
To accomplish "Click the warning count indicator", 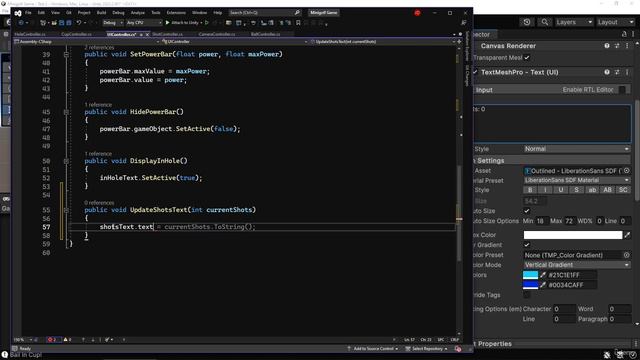I will pos(67,340).
